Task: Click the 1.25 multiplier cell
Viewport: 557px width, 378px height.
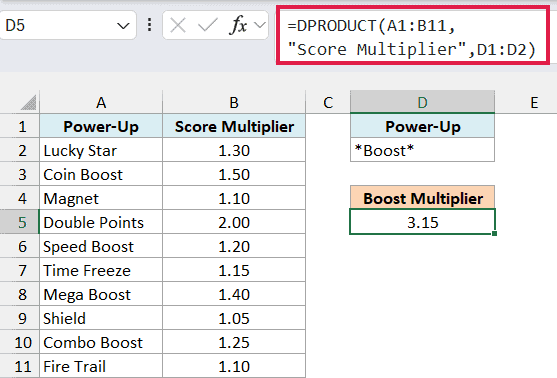Action: 234,342
